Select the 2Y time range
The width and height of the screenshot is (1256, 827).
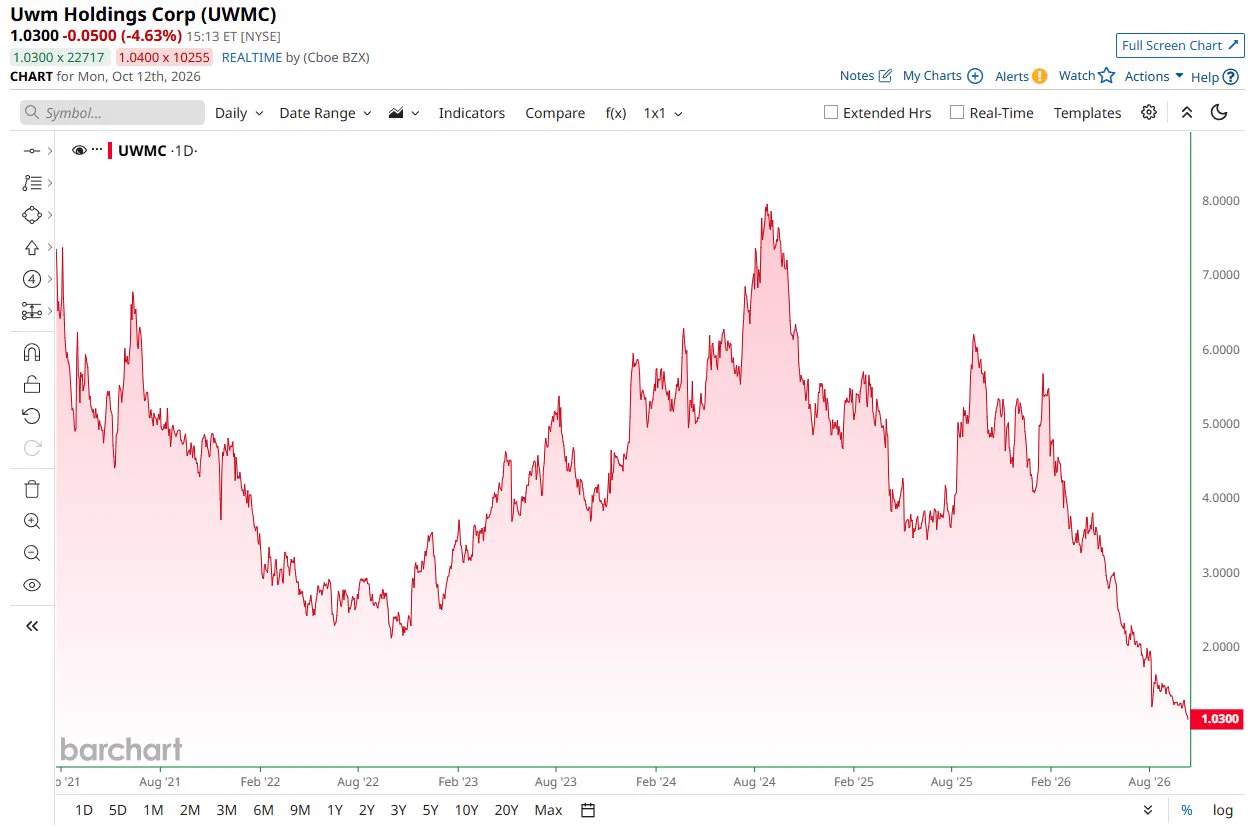[x=367, y=810]
